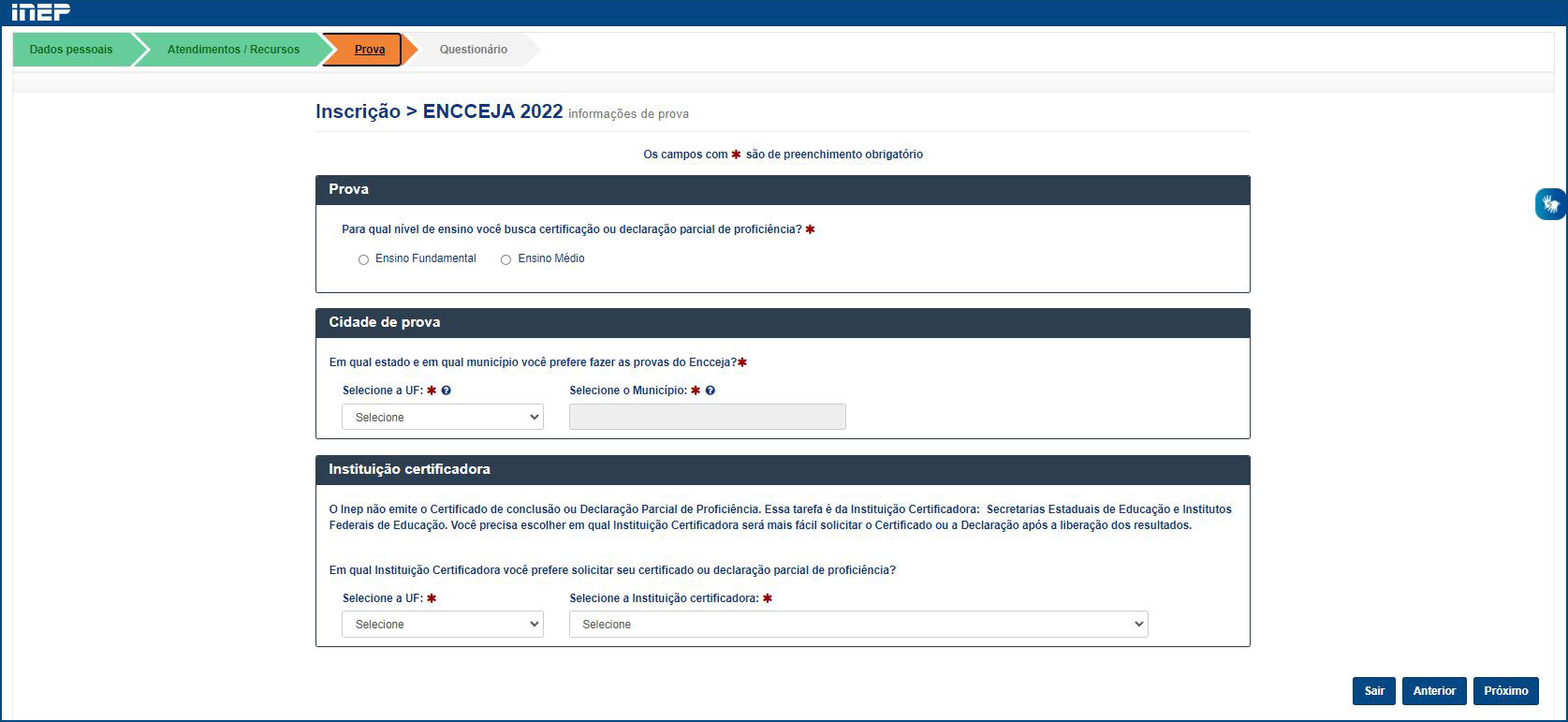The height and width of the screenshot is (722, 1568).
Task: Click the Instituição certificadora section header
Action: 783,470
